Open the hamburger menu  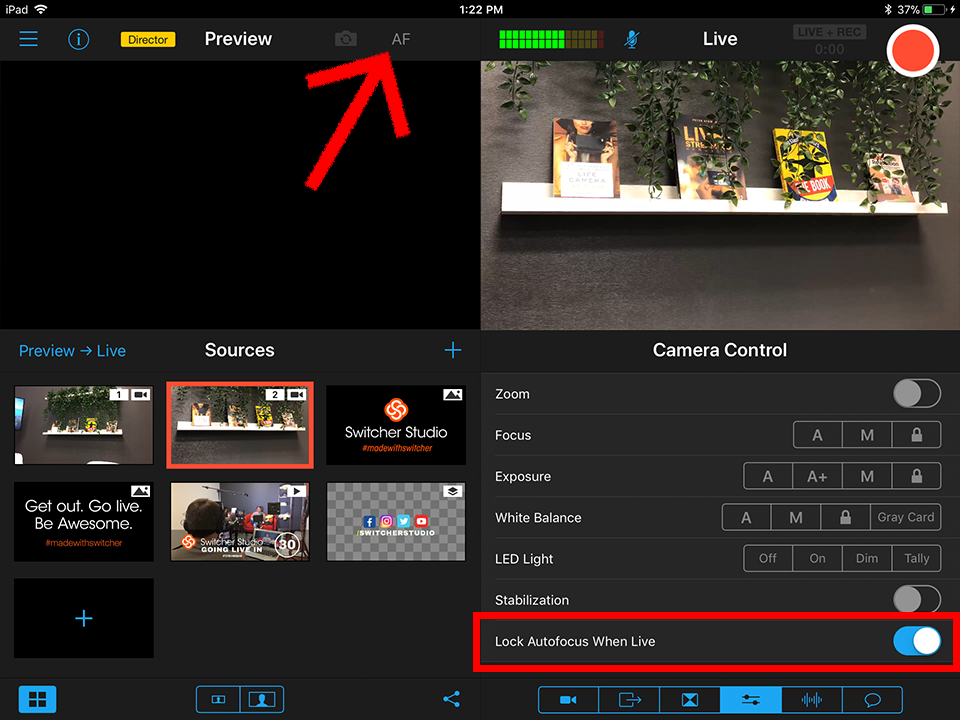tap(28, 39)
